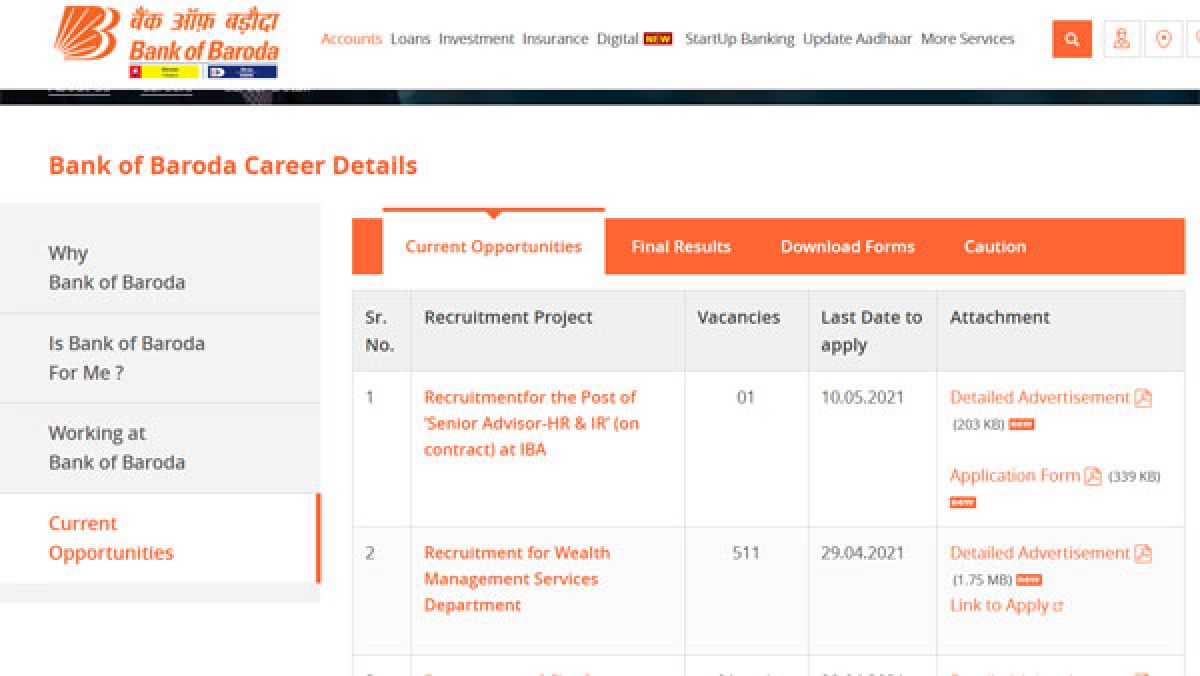1200x676 pixels.
Task: Open Working at Bank of Baroda sidebar item
Action: (x=160, y=448)
